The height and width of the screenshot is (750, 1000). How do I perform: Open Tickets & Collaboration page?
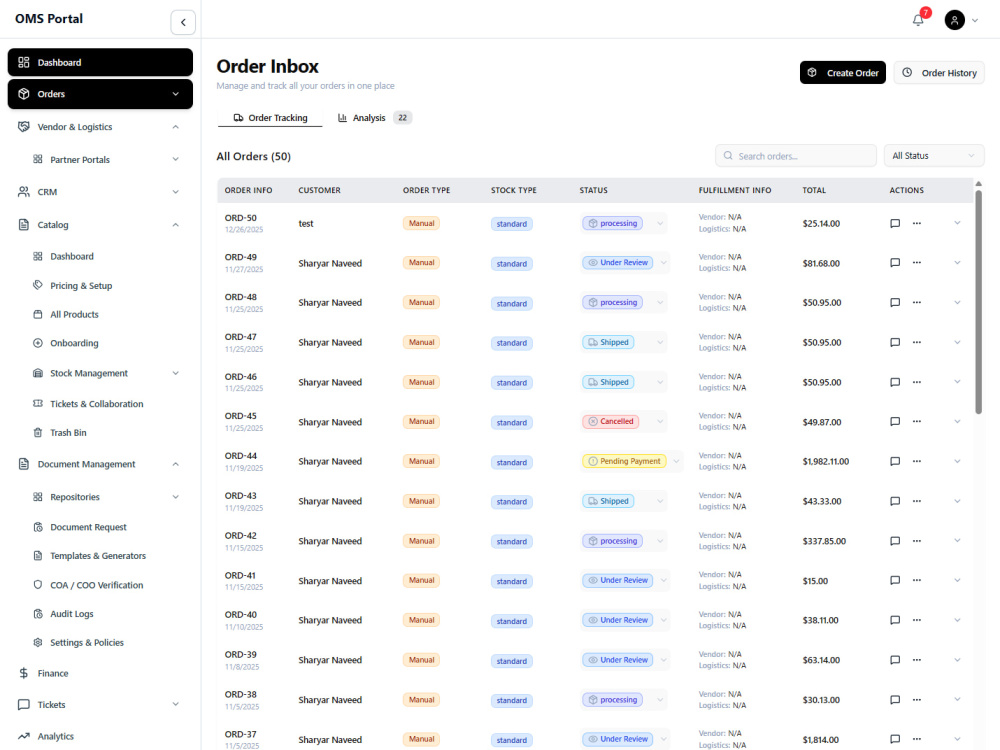pos(97,404)
